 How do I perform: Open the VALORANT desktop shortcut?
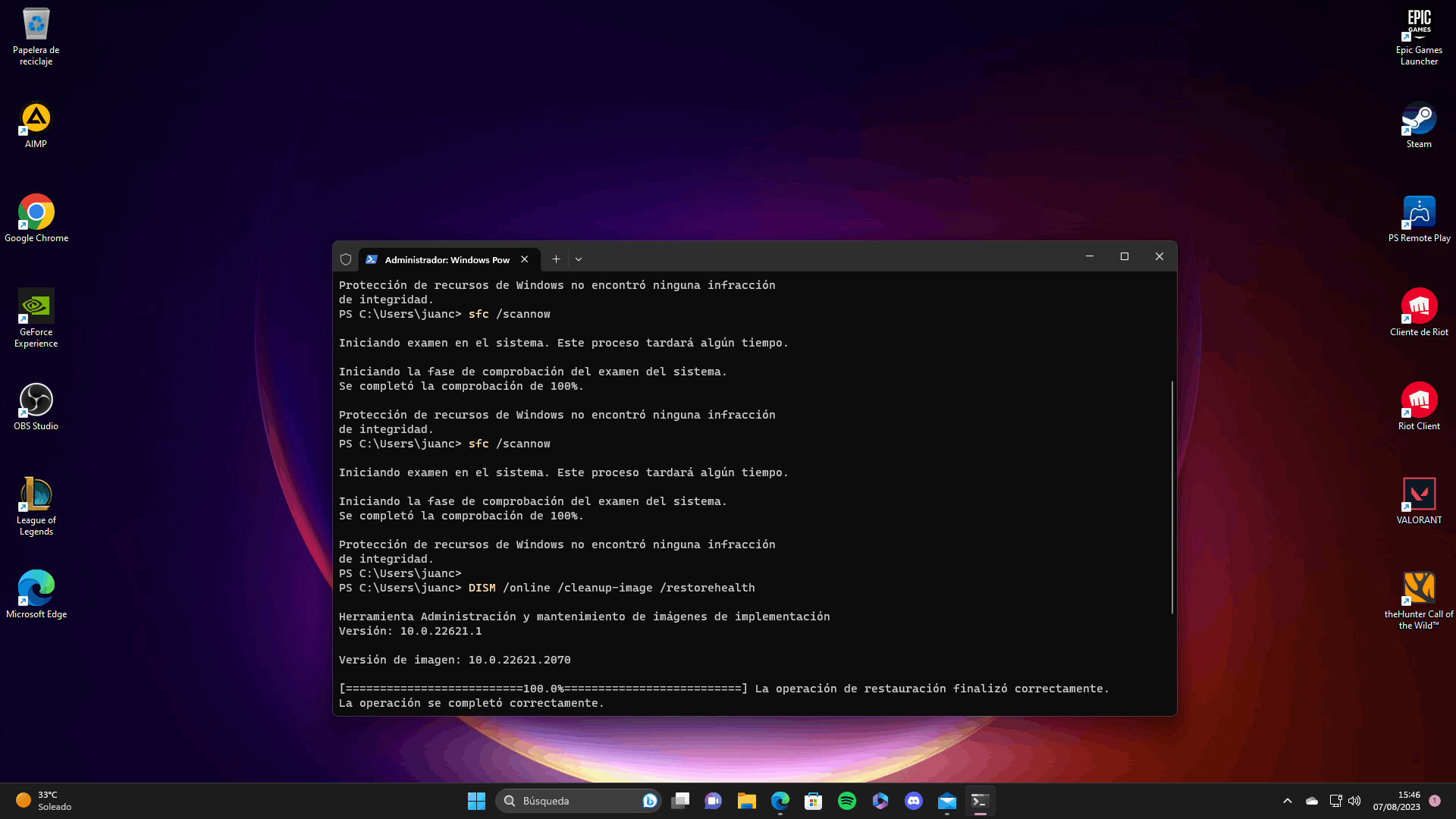click(x=1419, y=500)
